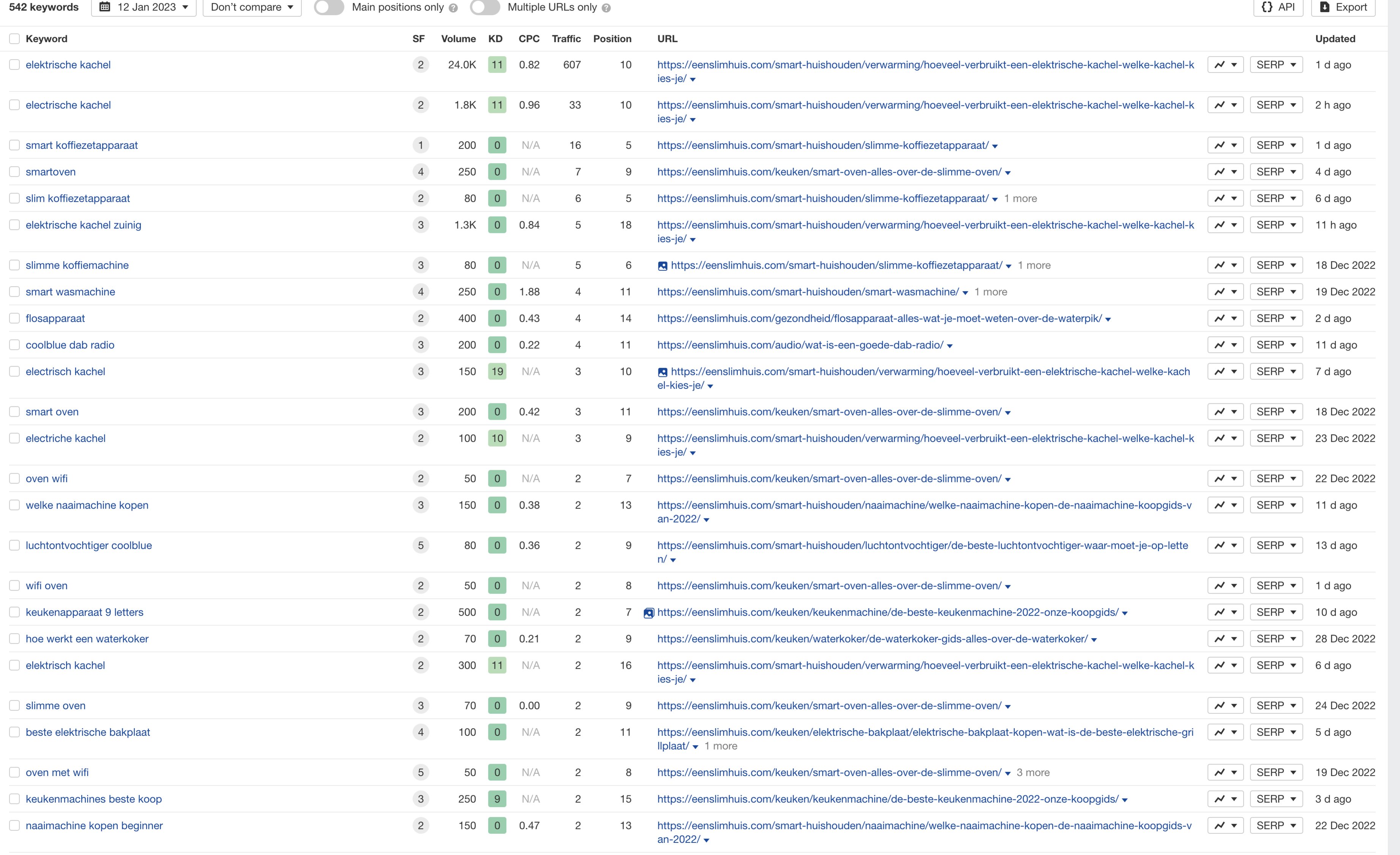
Task: Check the box for flosapparaat
Action: [14, 318]
